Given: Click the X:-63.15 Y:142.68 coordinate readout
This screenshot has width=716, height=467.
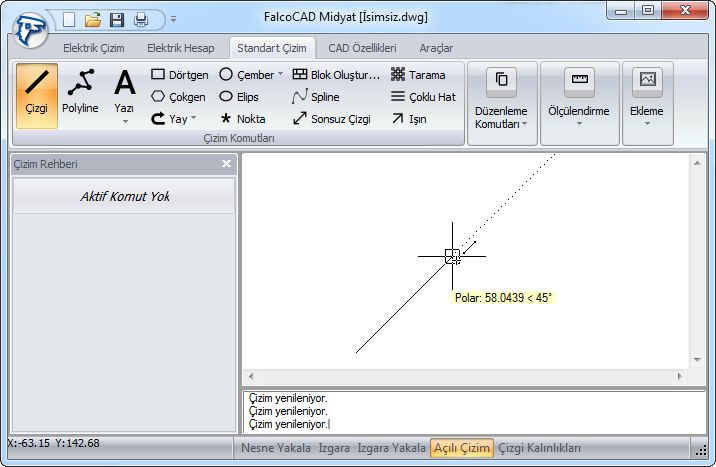Looking at the screenshot, I should pyautogui.click(x=53, y=443).
